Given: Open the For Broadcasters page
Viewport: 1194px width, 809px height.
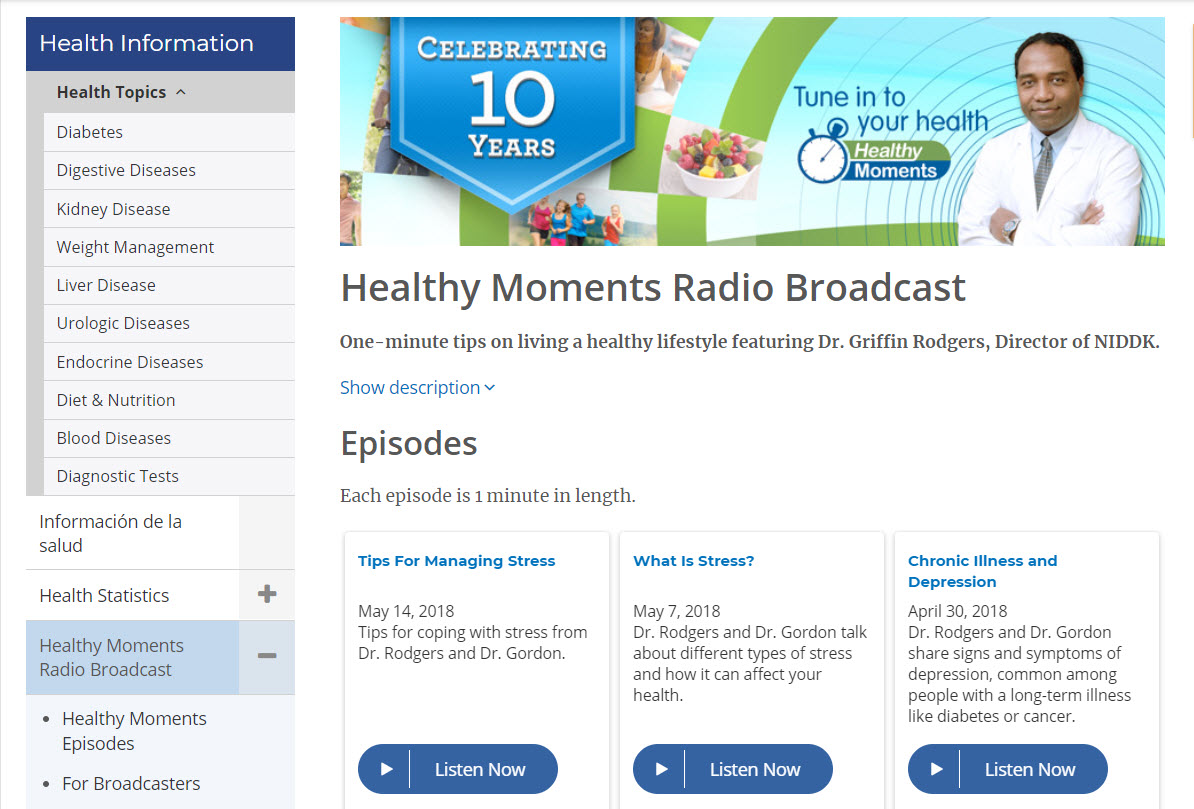Looking at the screenshot, I should tap(131, 783).
